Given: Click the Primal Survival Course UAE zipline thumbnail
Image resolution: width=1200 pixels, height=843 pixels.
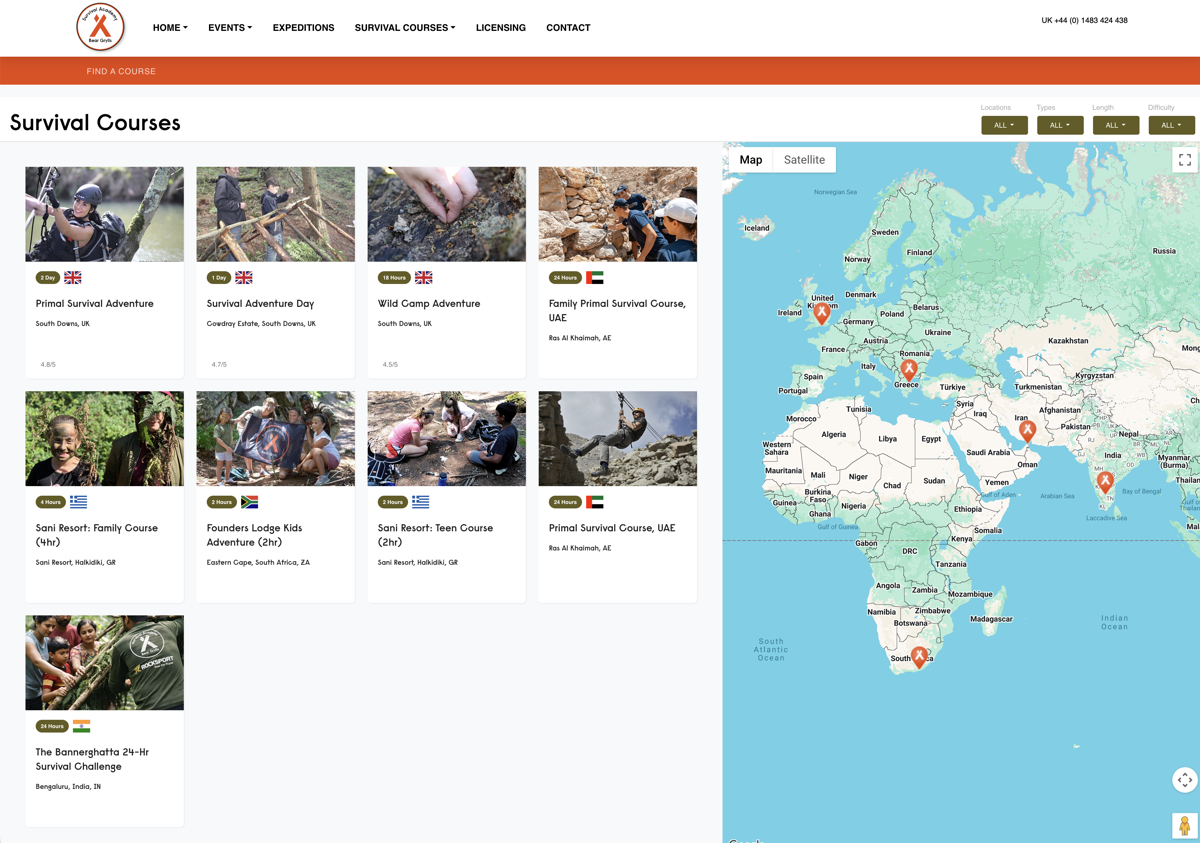Looking at the screenshot, I should click(x=618, y=438).
